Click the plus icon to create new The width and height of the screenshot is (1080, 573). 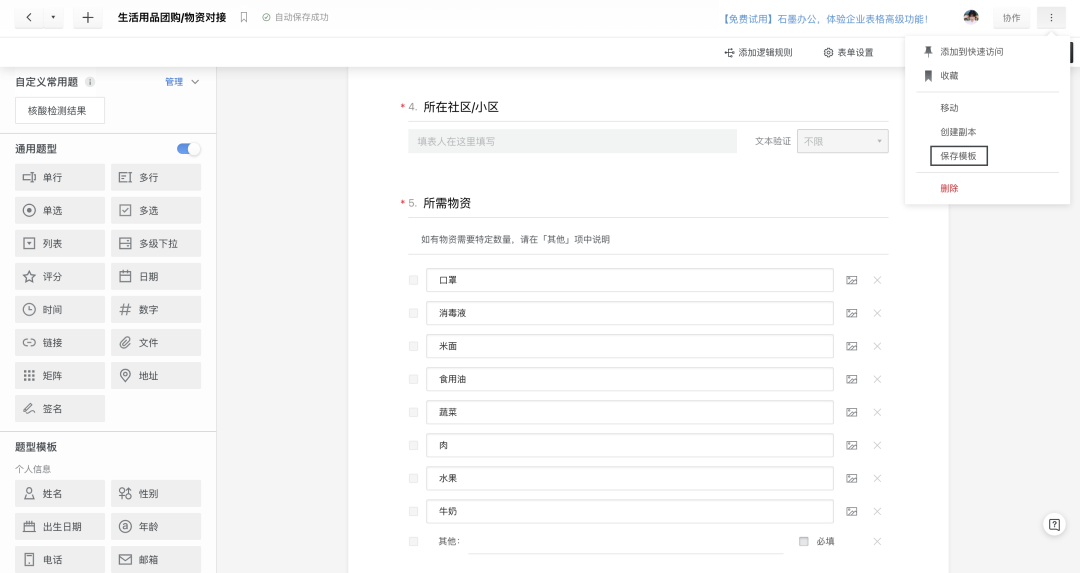(87, 18)
